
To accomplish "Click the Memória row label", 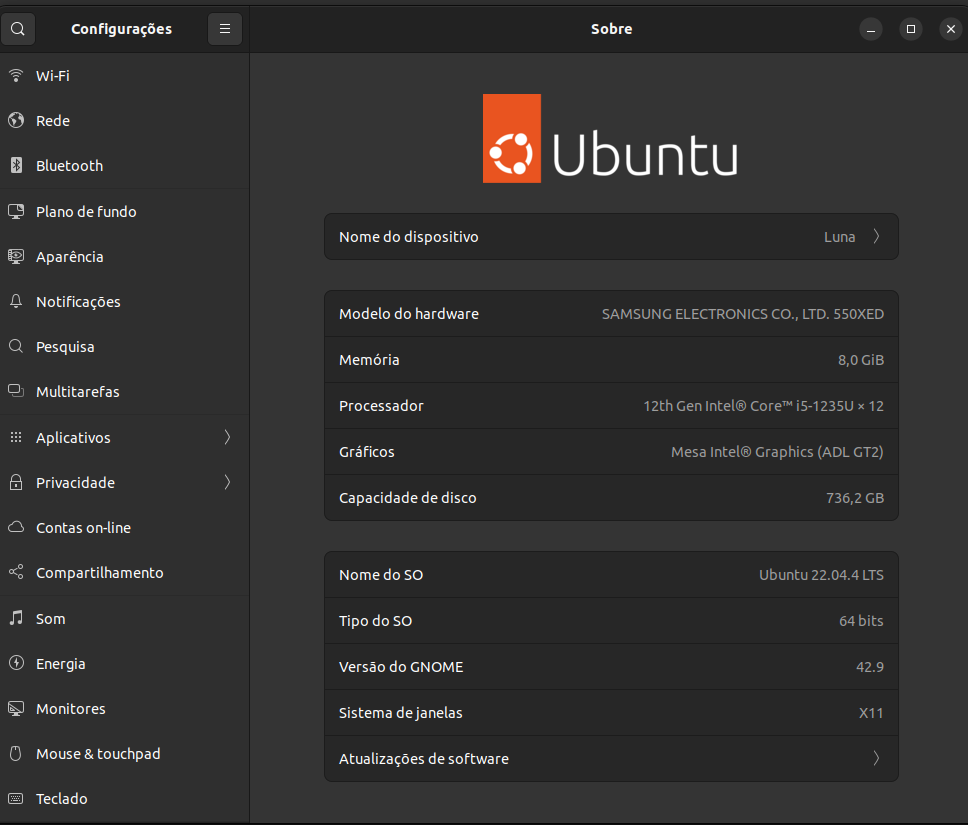I will (x=369, y=359).
